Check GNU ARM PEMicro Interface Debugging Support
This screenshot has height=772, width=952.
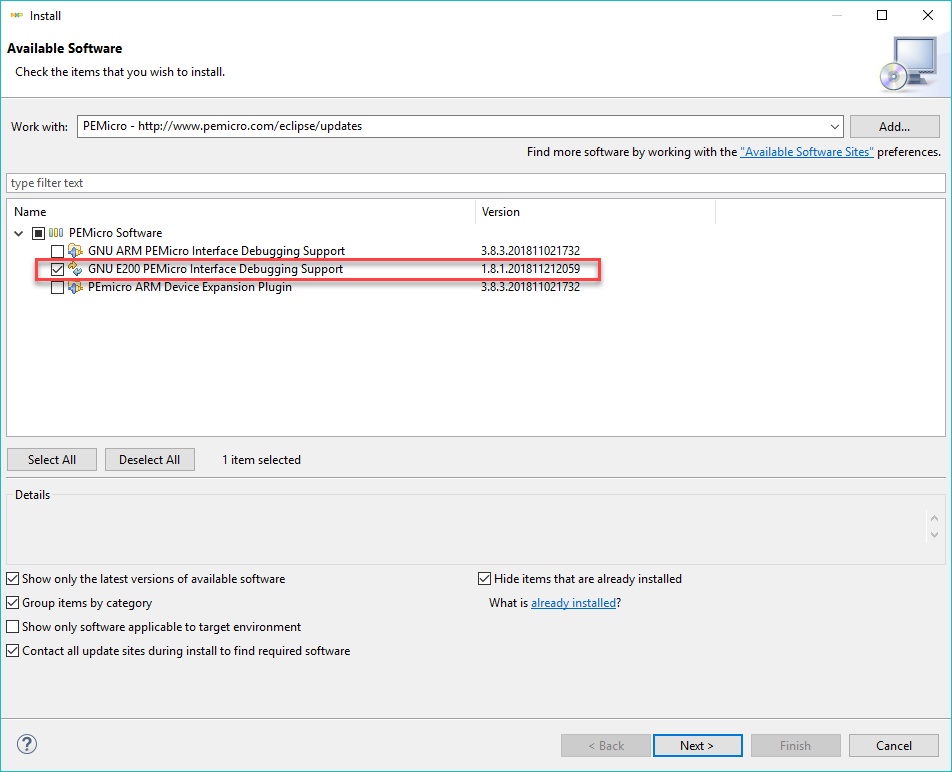coord(57,251)
